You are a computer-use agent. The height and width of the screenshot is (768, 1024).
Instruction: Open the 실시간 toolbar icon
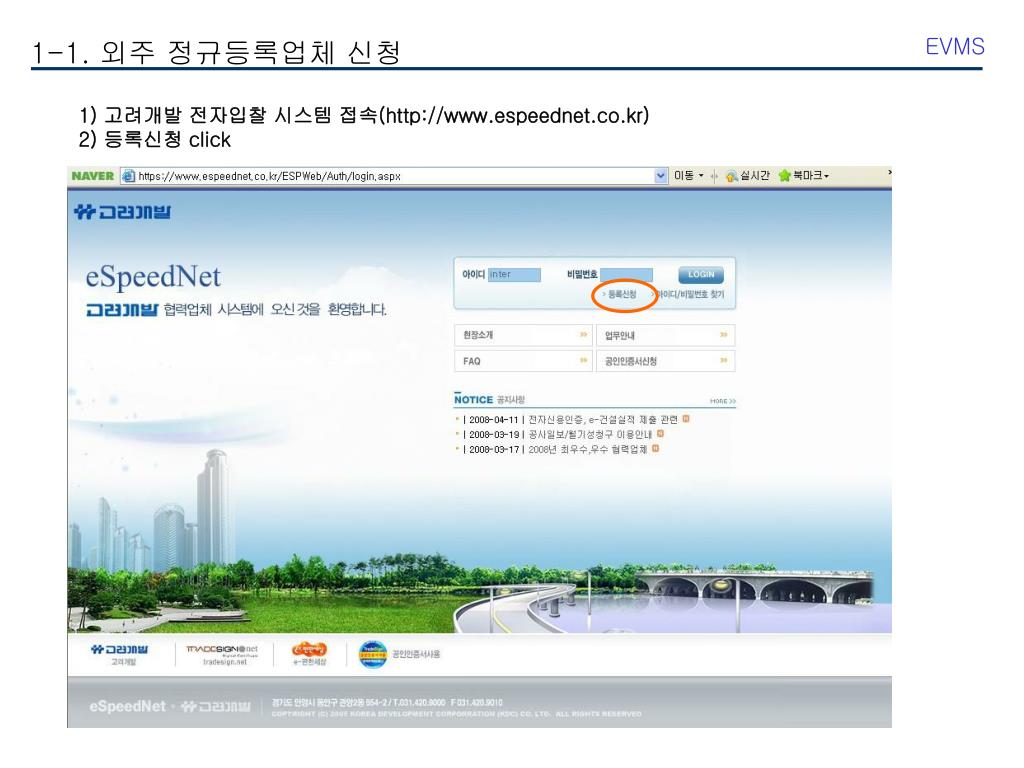pyautogui.click(x=748, y=176)
